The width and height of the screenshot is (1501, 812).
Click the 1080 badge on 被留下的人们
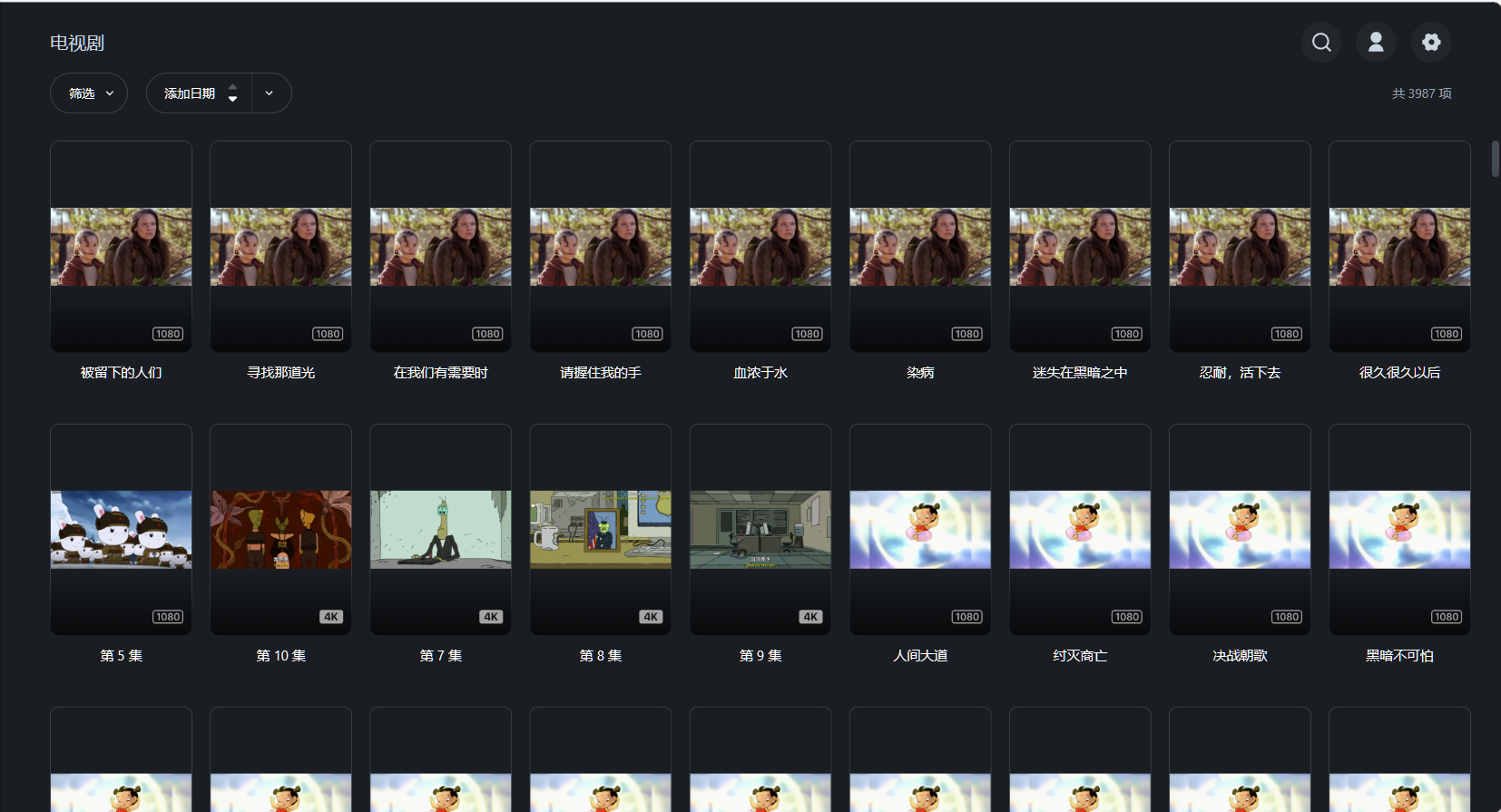(x=168, y=334)
